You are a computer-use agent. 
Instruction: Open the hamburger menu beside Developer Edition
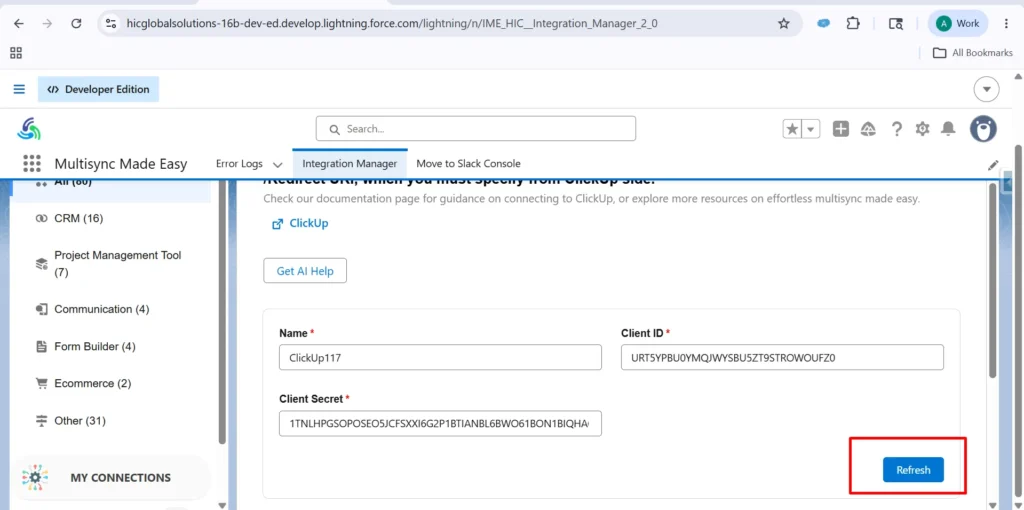point(20,89)
